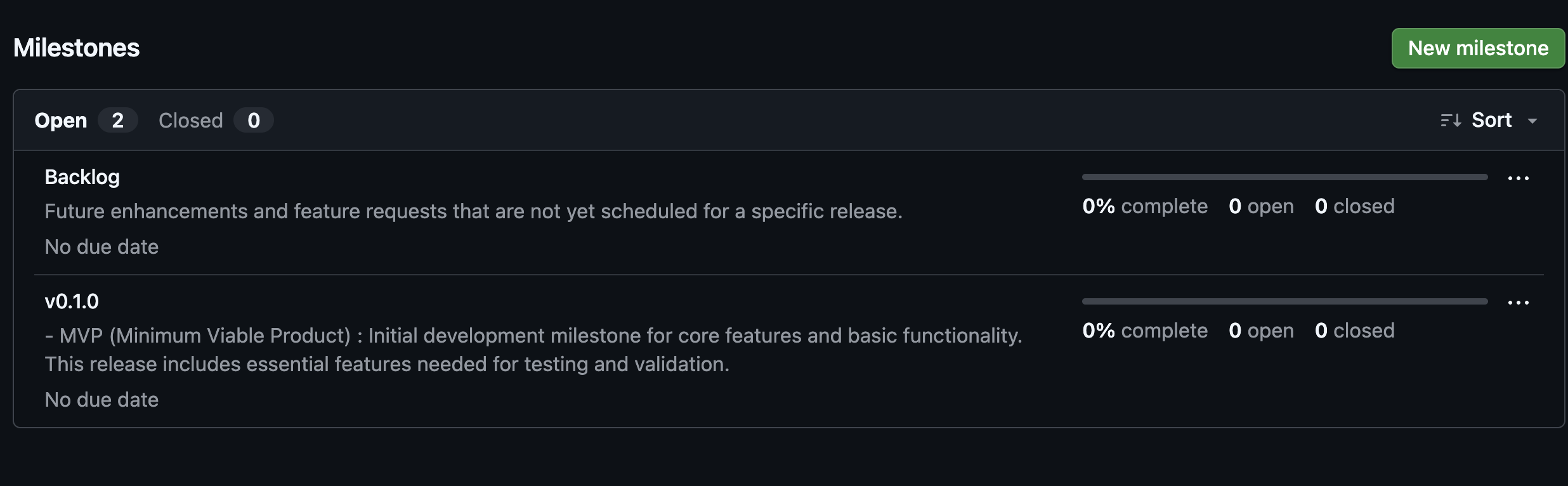The width and height of the screenshot is (1568, 486).
Task: Click the sort order icon beside Sort
Action: 1451,121
